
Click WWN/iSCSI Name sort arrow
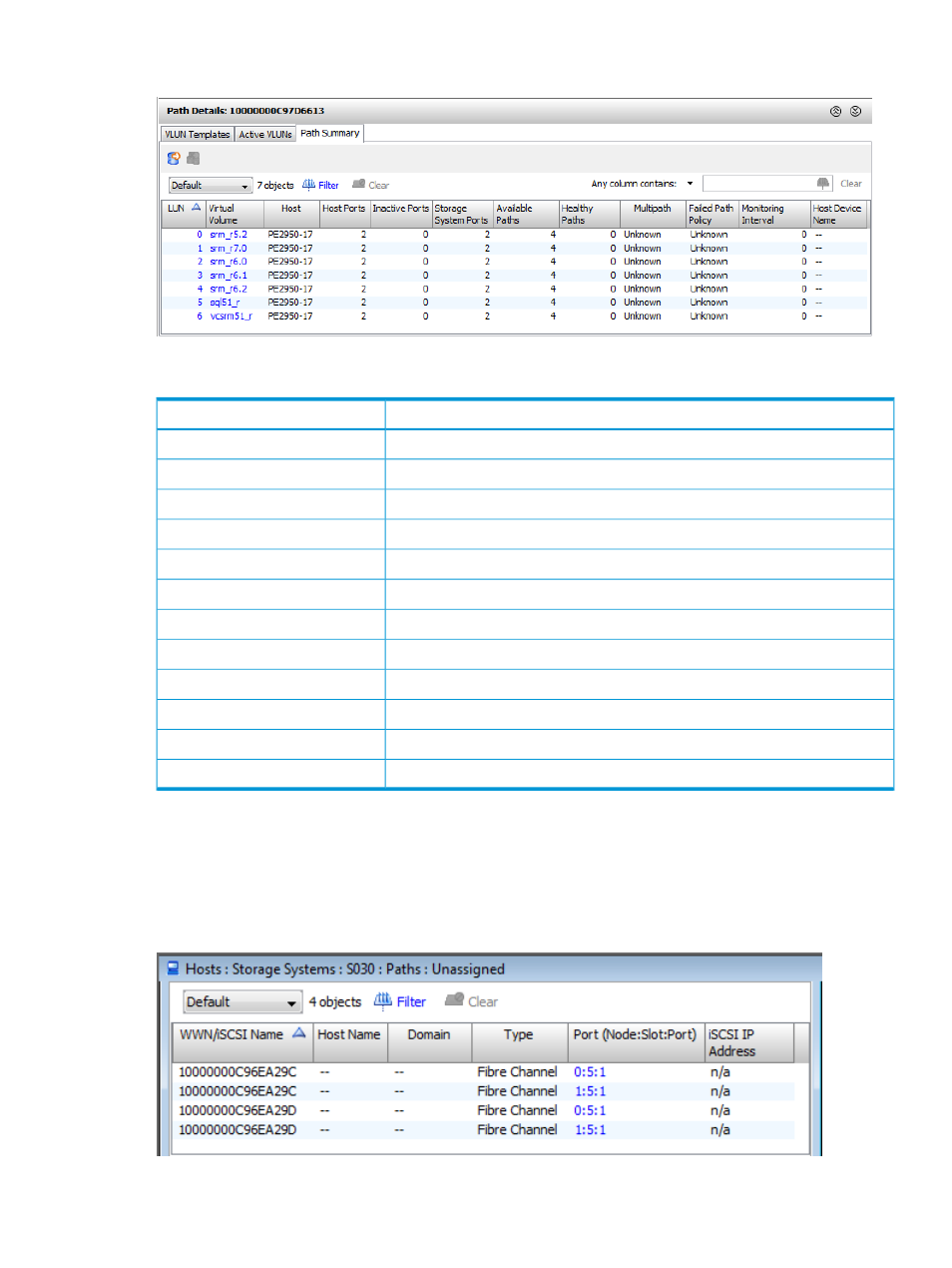pos(298,1033)
